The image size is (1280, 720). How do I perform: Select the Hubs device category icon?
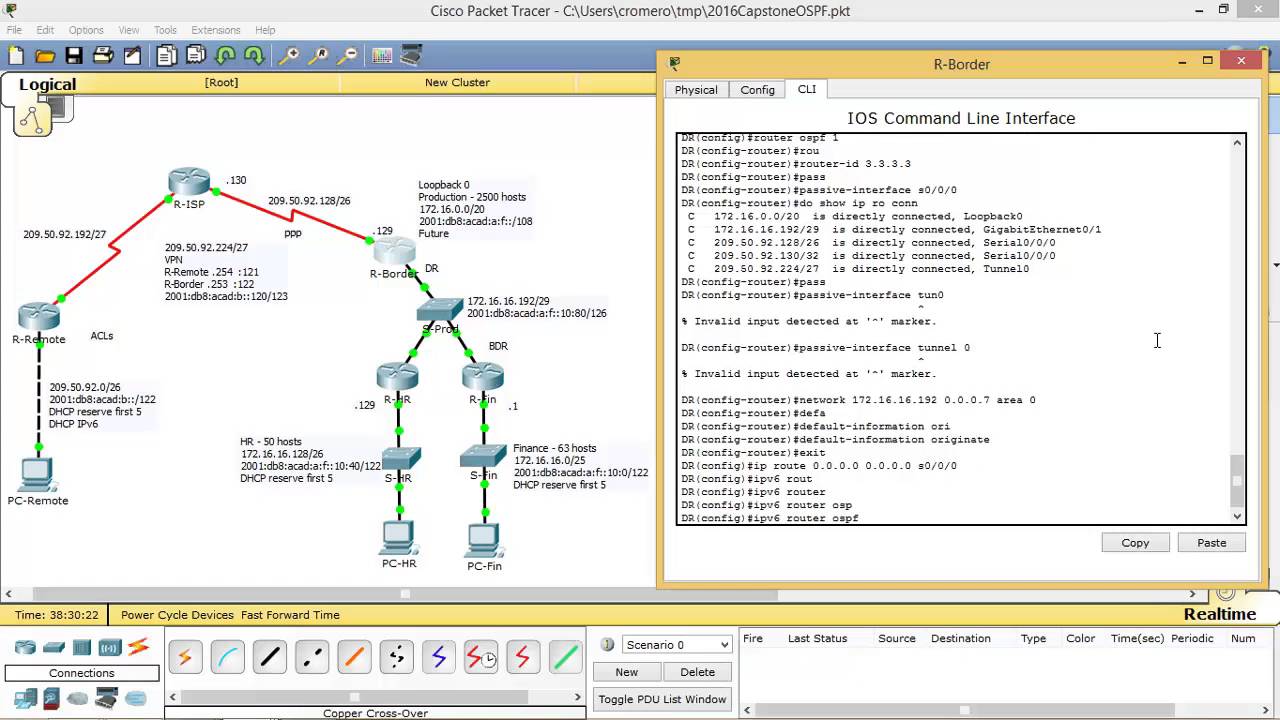tap(82, 647)
